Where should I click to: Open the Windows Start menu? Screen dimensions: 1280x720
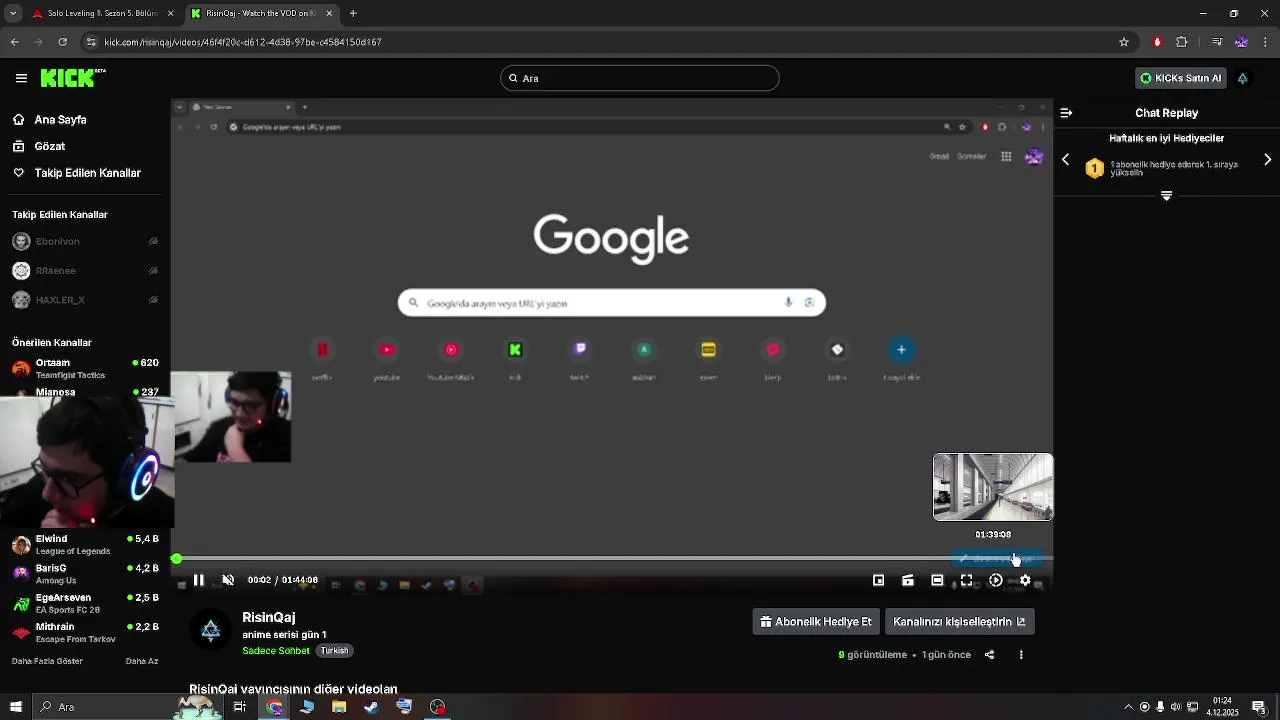15,707
